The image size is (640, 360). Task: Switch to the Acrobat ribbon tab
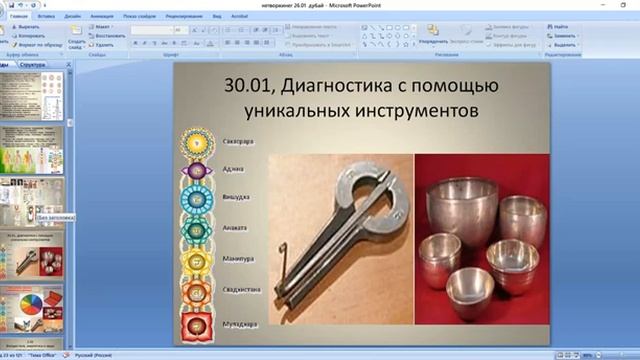pos(240,16)
